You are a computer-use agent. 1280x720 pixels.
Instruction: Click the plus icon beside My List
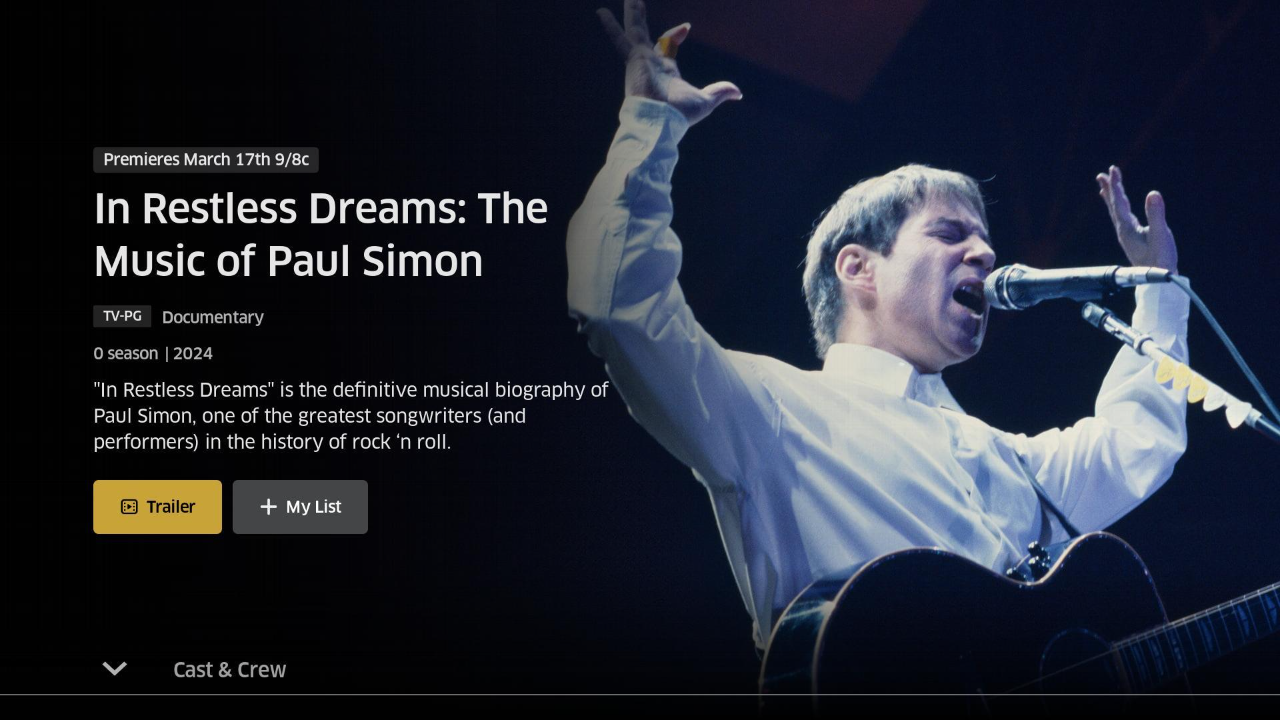(x=268, y=507)
